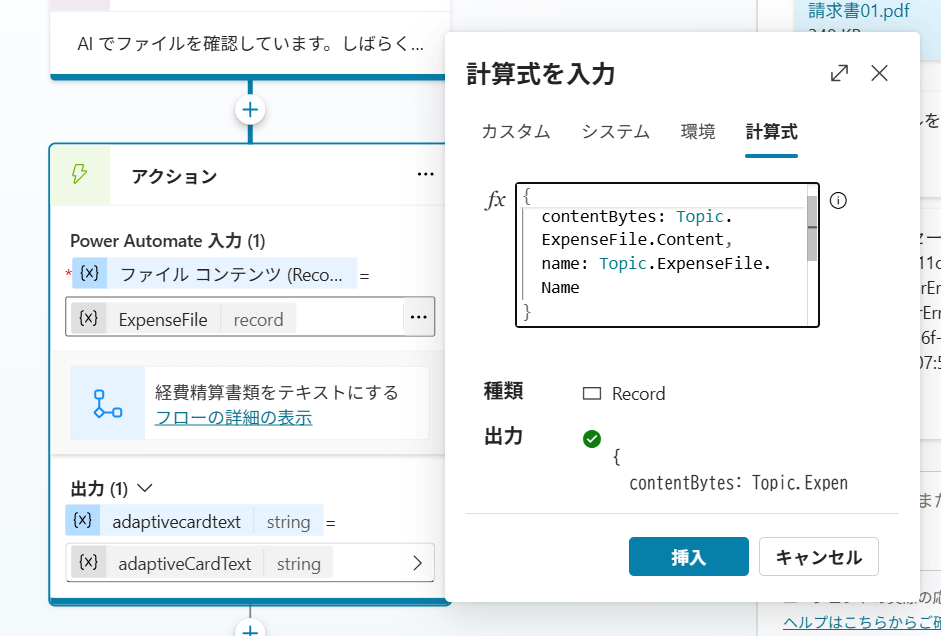Open ExpenseFile variable options ellipsis
The height and width of the screenshot is (636, 941).
[x=418, y=318]
